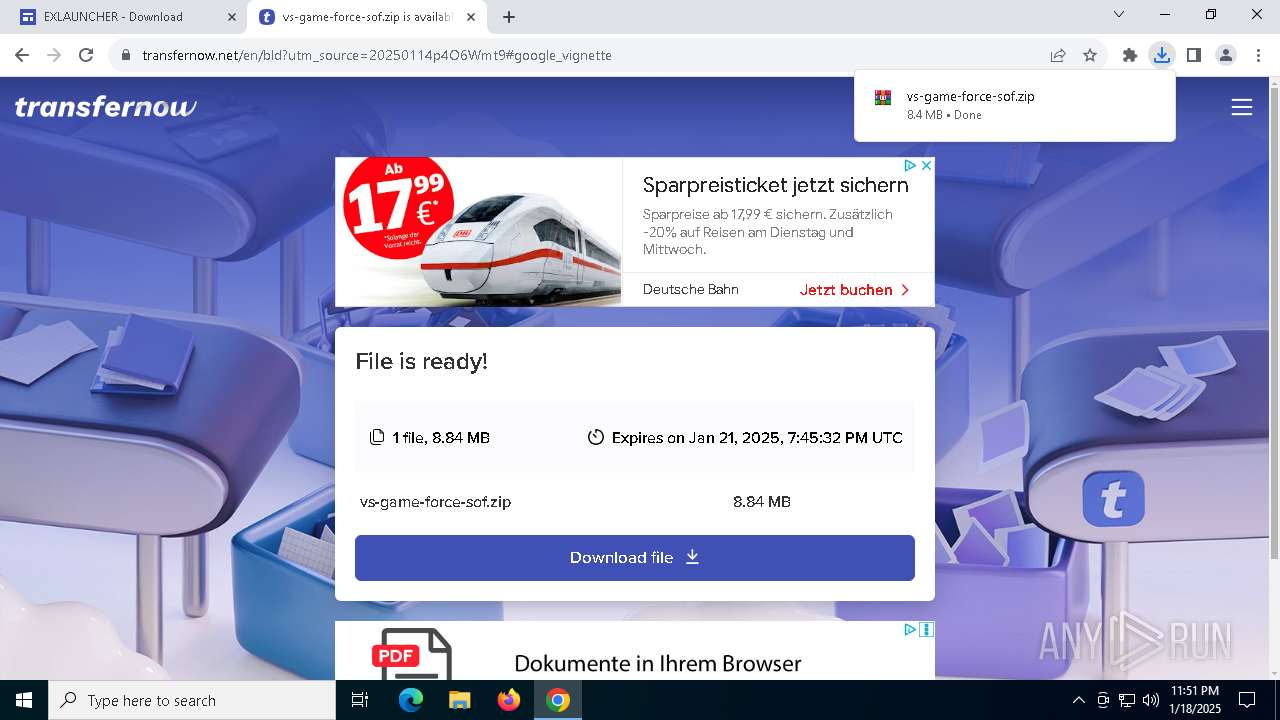Click the ICE train ad image
The height and width of the screenshot is (720, 1280).
click(478, 232)
